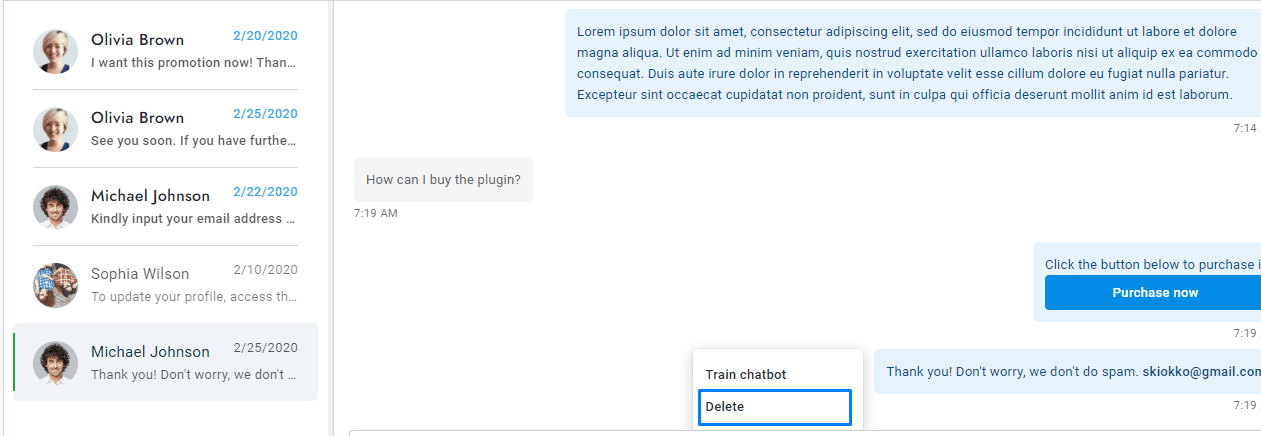Select Delete in the message menu
Image resolution: width=1261 pixels, height=436 pixels.
(774, 407)
